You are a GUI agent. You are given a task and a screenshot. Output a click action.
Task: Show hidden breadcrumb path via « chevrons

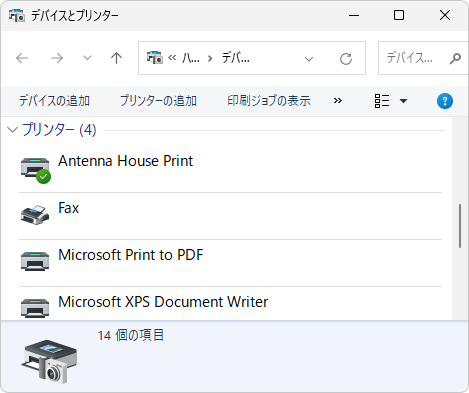click(x=172, y=58)
